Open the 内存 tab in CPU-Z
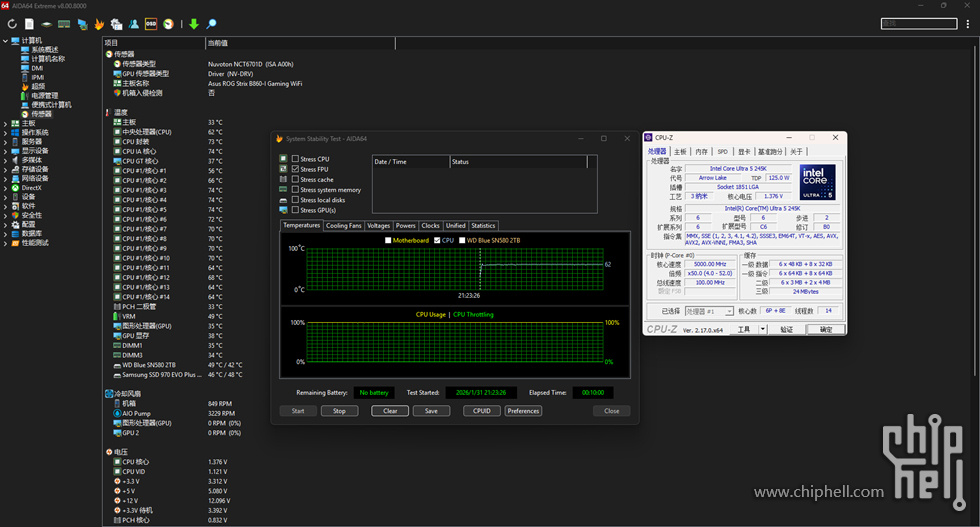 coord(702,151)
